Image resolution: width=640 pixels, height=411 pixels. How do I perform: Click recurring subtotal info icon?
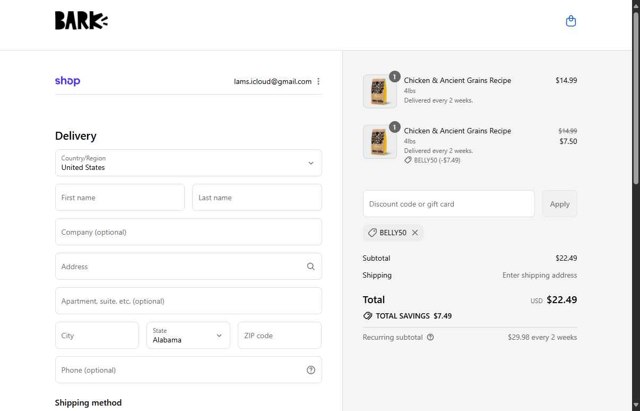pos(430,337)
